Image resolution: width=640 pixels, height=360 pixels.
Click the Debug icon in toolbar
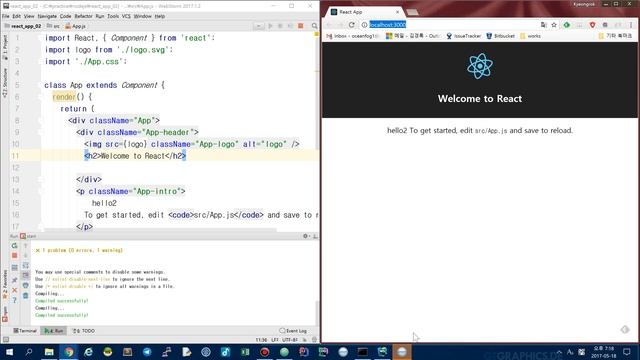coord(280,26)
